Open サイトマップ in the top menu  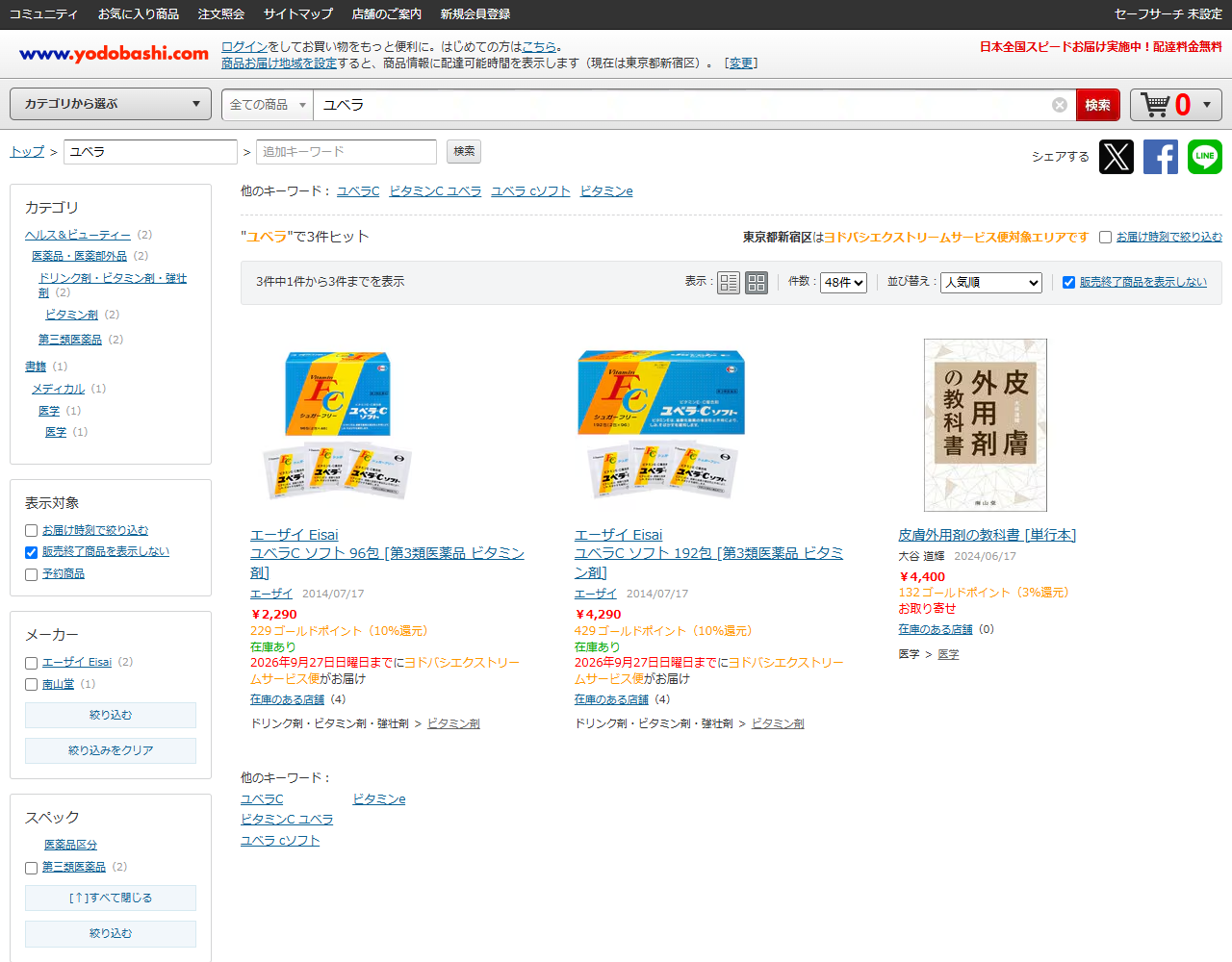(x=298, y=14)
